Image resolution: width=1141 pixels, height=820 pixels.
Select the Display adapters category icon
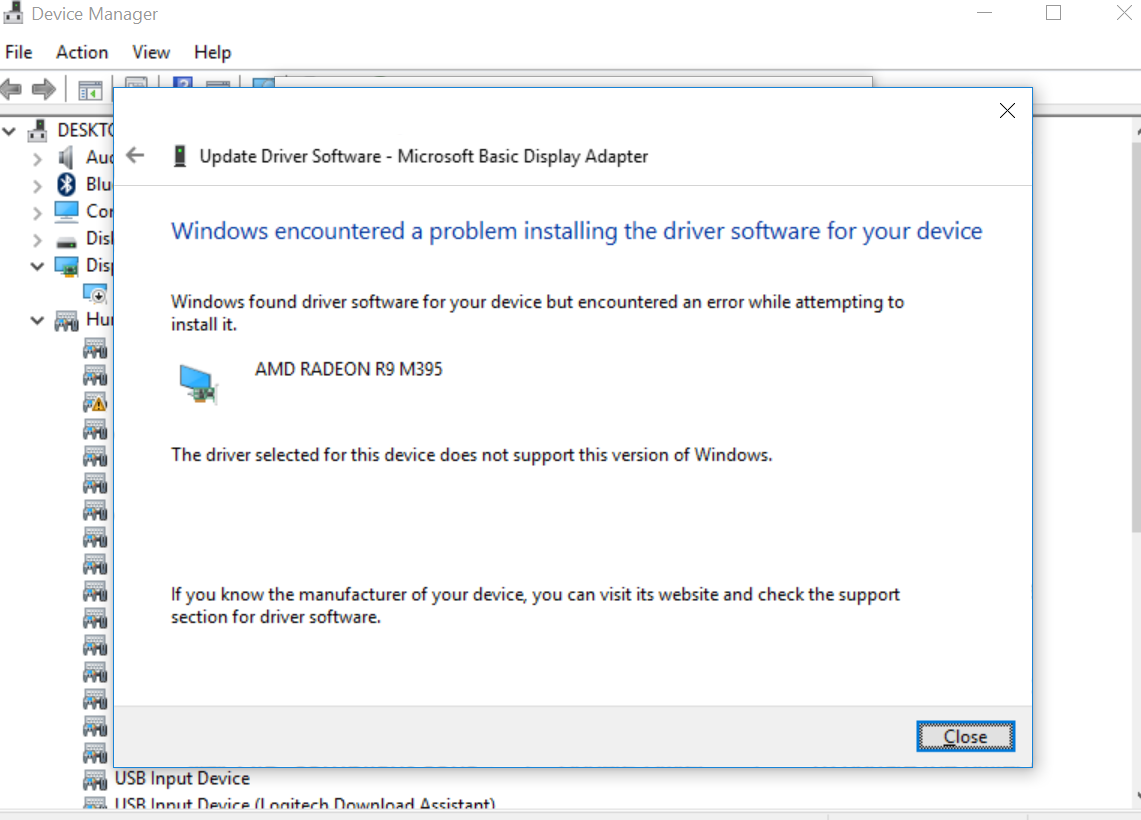click(x=67, y=267)
